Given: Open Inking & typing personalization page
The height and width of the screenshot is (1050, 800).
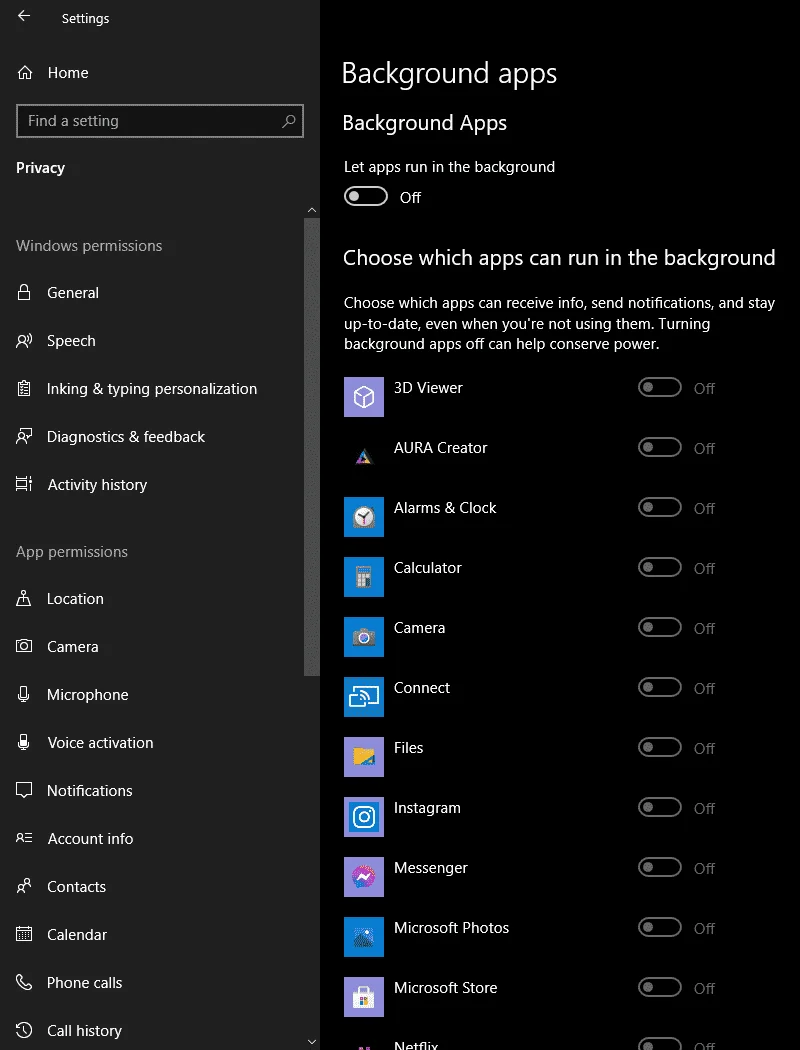Looking at the screenshot, I should point(152,388).
